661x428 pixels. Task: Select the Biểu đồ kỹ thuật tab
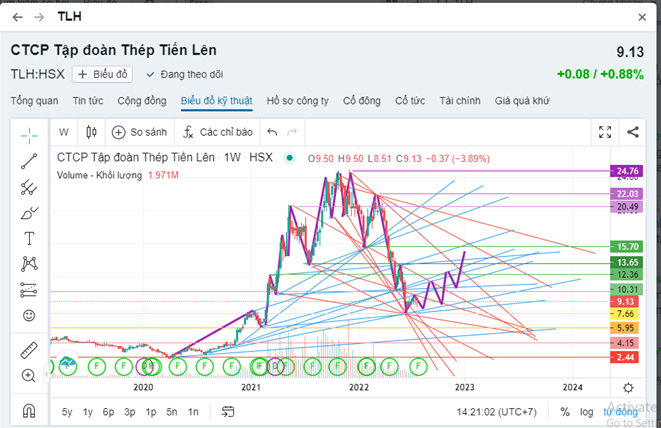tap(217, 101)
